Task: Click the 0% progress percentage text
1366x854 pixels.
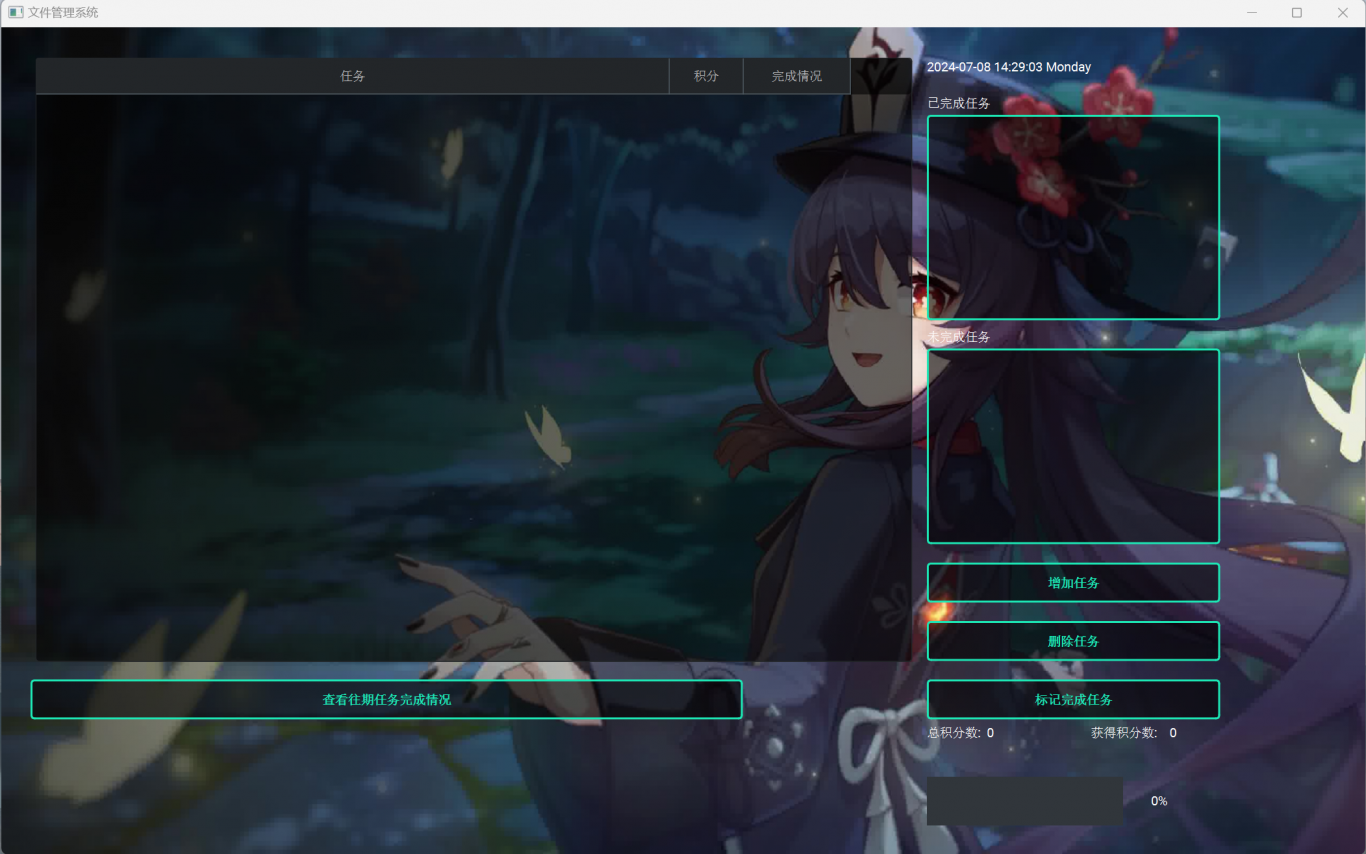Action: tap(1159, 801)
